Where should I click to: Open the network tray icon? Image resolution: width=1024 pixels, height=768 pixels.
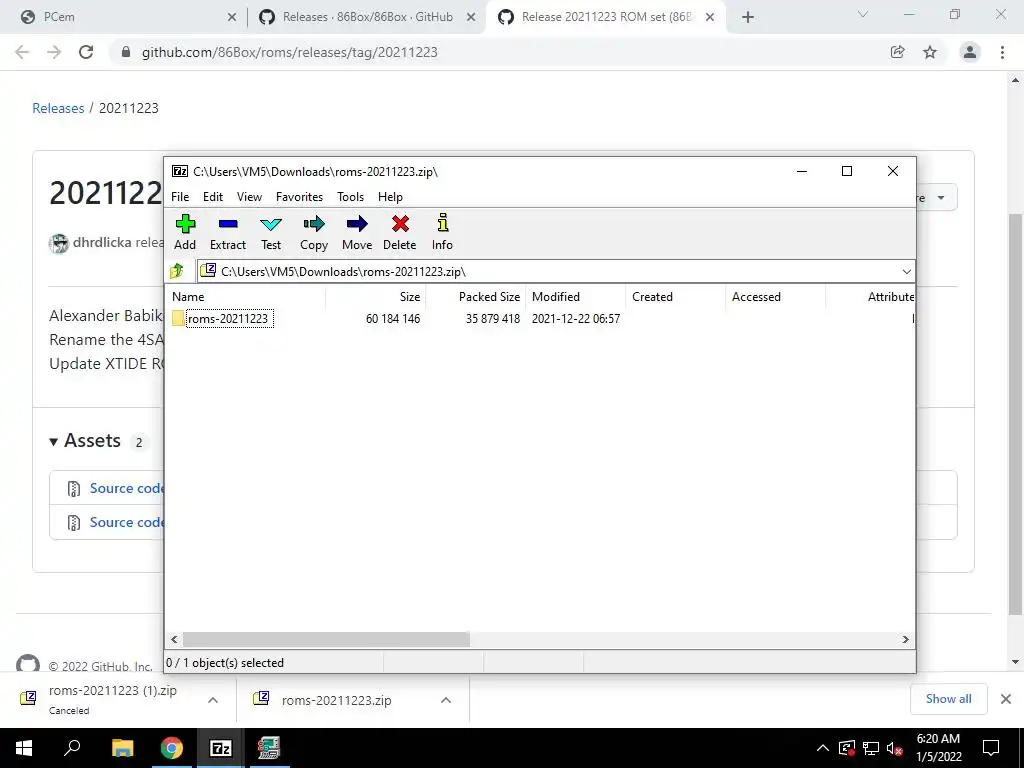click(871, 748)
